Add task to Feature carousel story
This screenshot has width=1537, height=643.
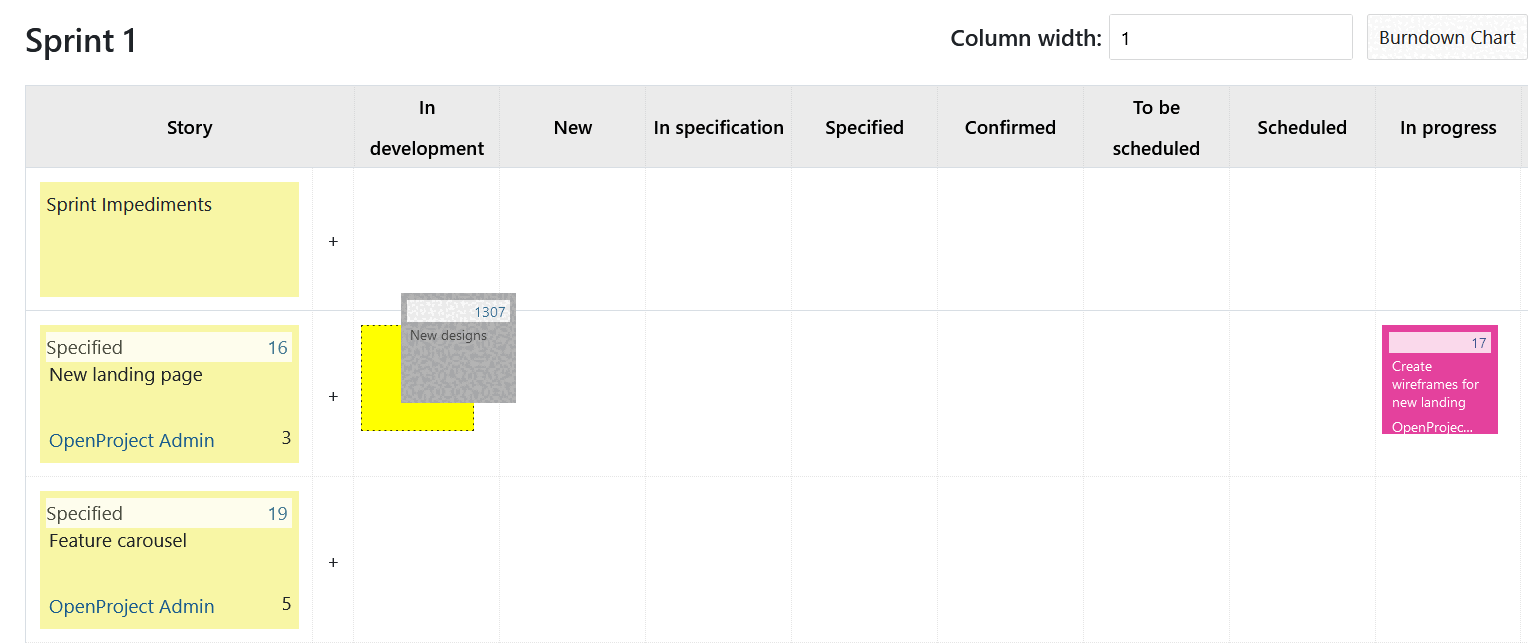click(333, 563)
